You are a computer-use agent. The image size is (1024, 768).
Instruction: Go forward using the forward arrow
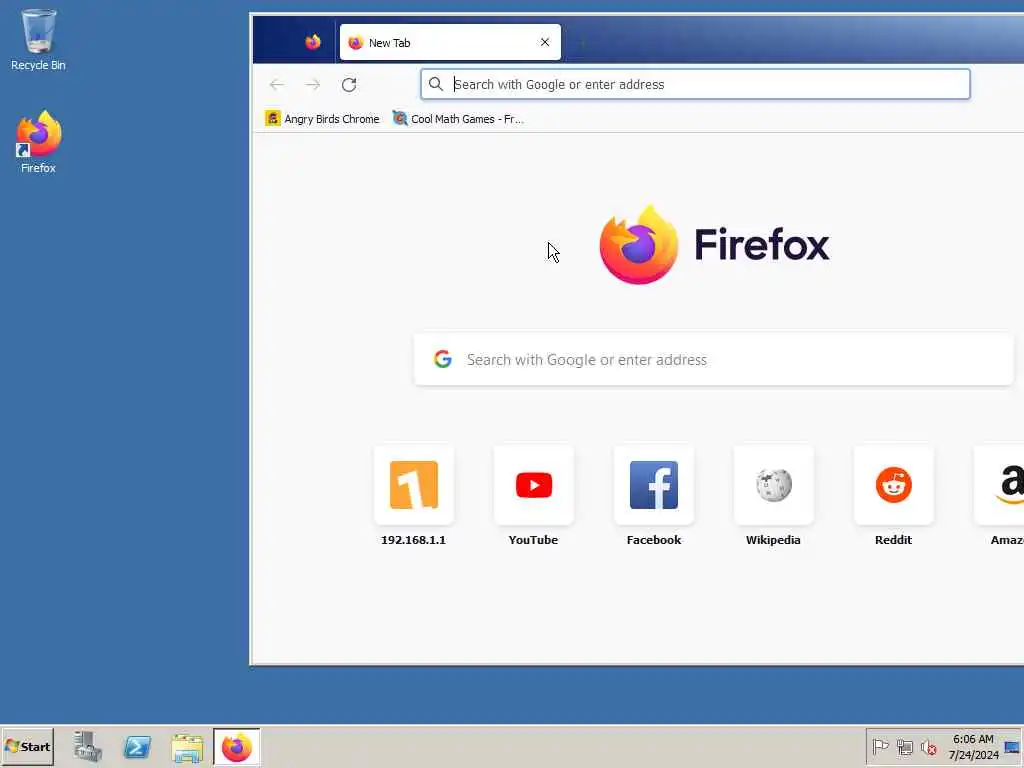(313, 84)
